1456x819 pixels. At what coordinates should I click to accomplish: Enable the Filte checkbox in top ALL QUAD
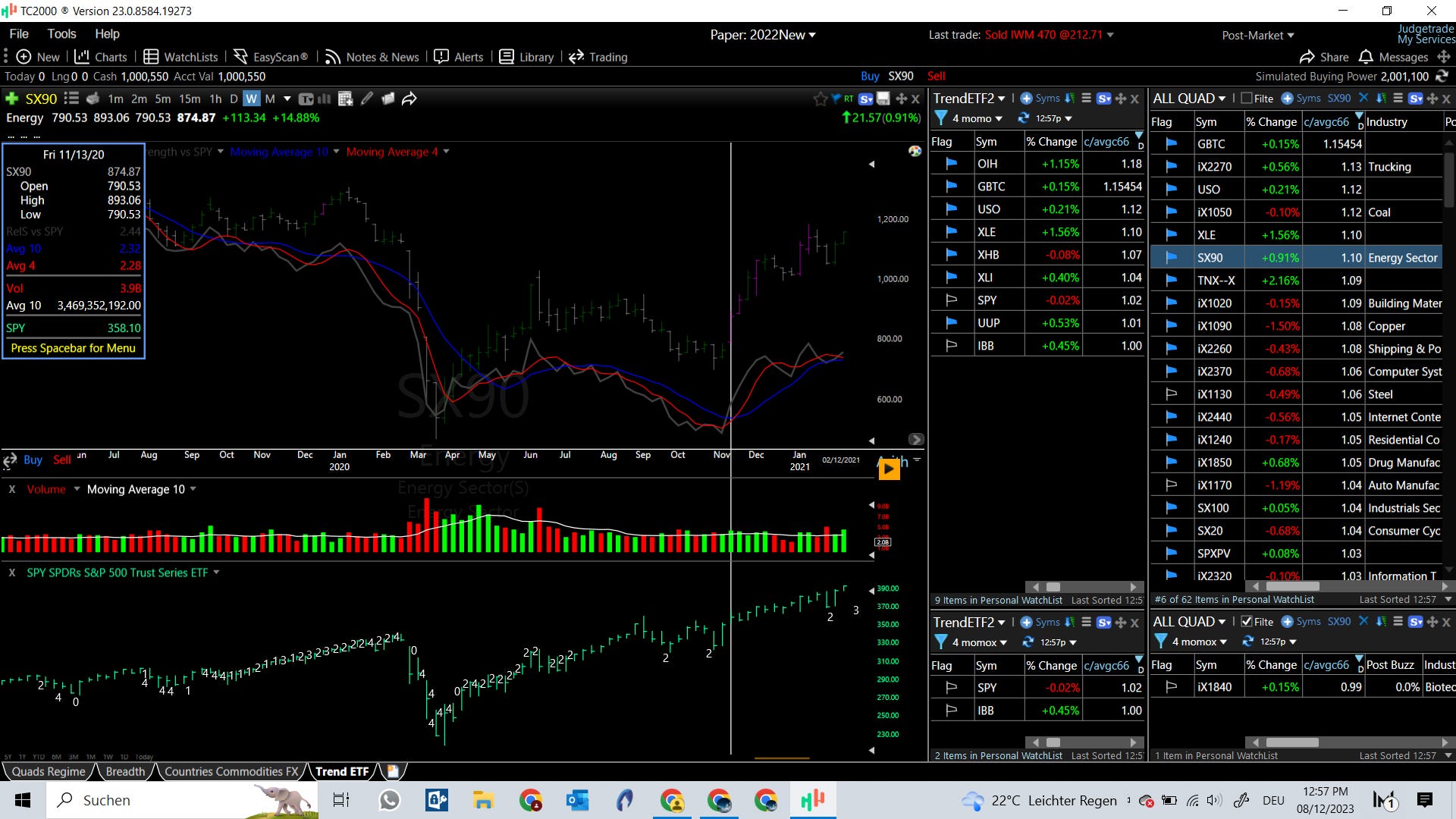tap(1247, 99)
